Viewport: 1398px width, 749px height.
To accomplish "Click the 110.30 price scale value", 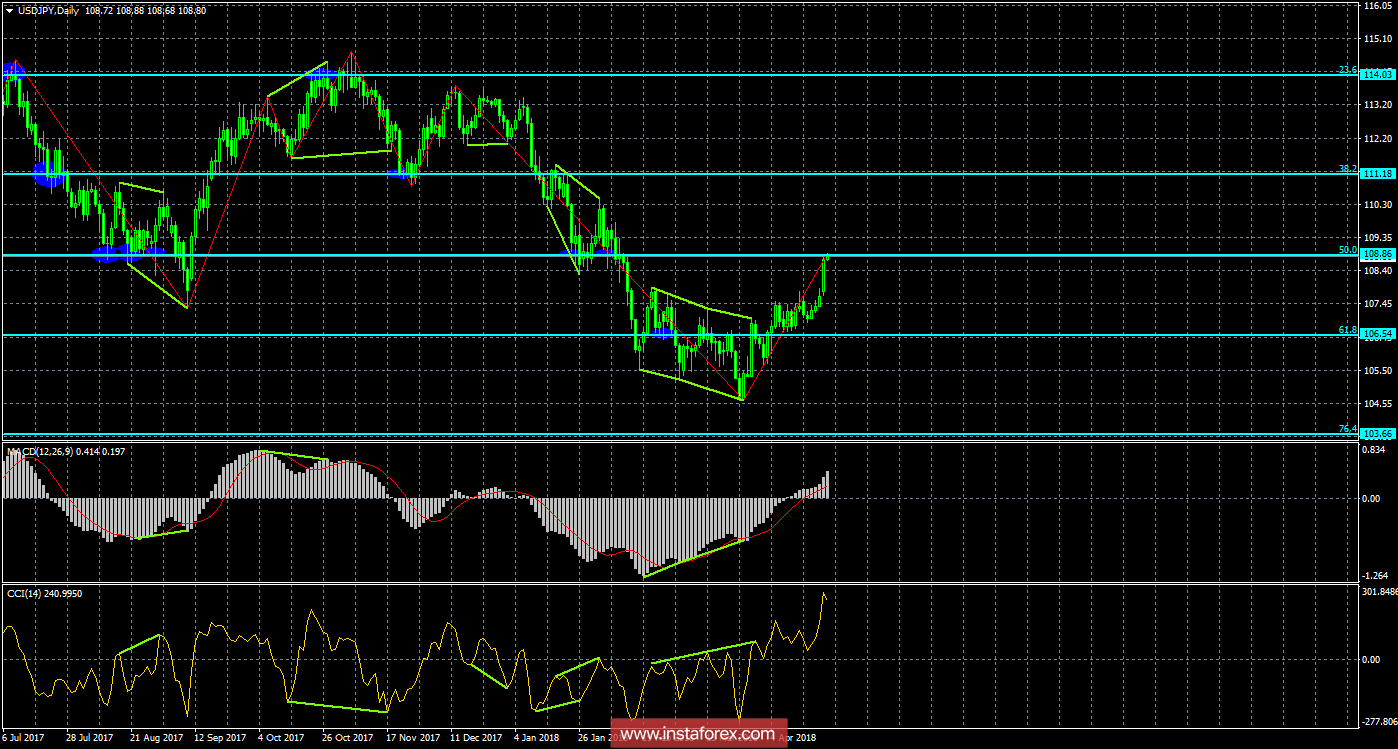I will (1380, 204).
